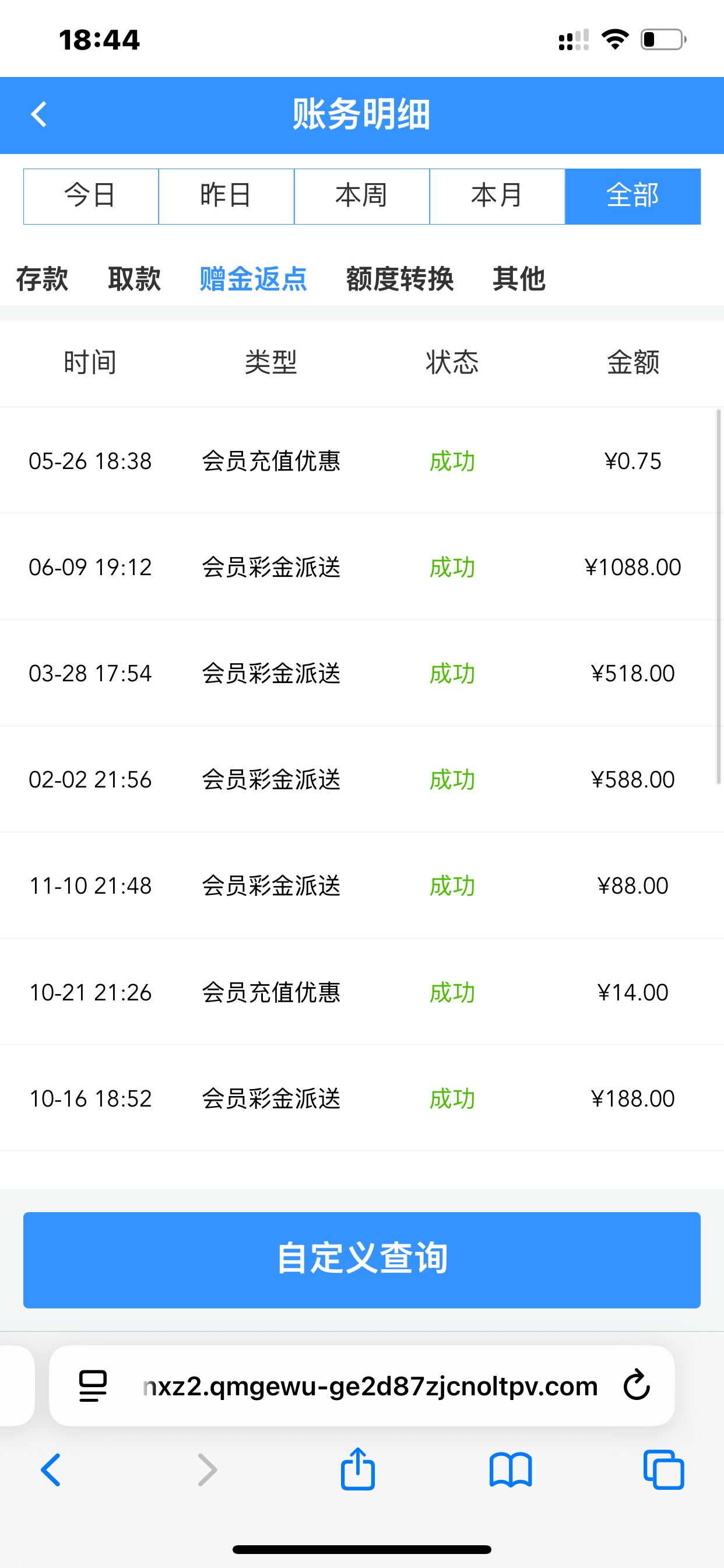Open the Safari share sheet icon
The height and width of the screenshot is (1568, 724).
pos(358,1469)
